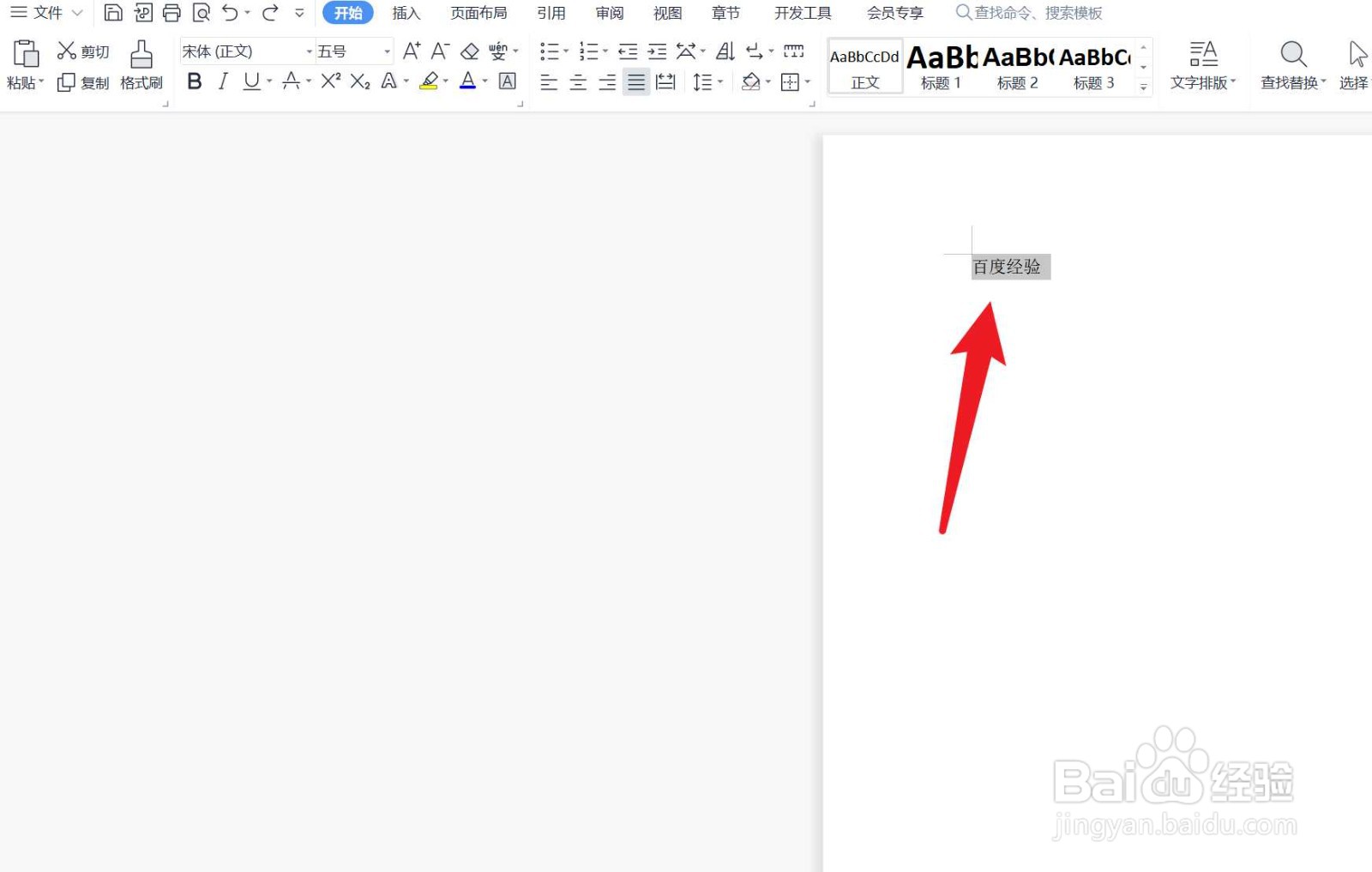Image resolution: width=1372 pixels, height=872 pixels.
Task: Click the Paste clipboard icon
Action: 26,53
